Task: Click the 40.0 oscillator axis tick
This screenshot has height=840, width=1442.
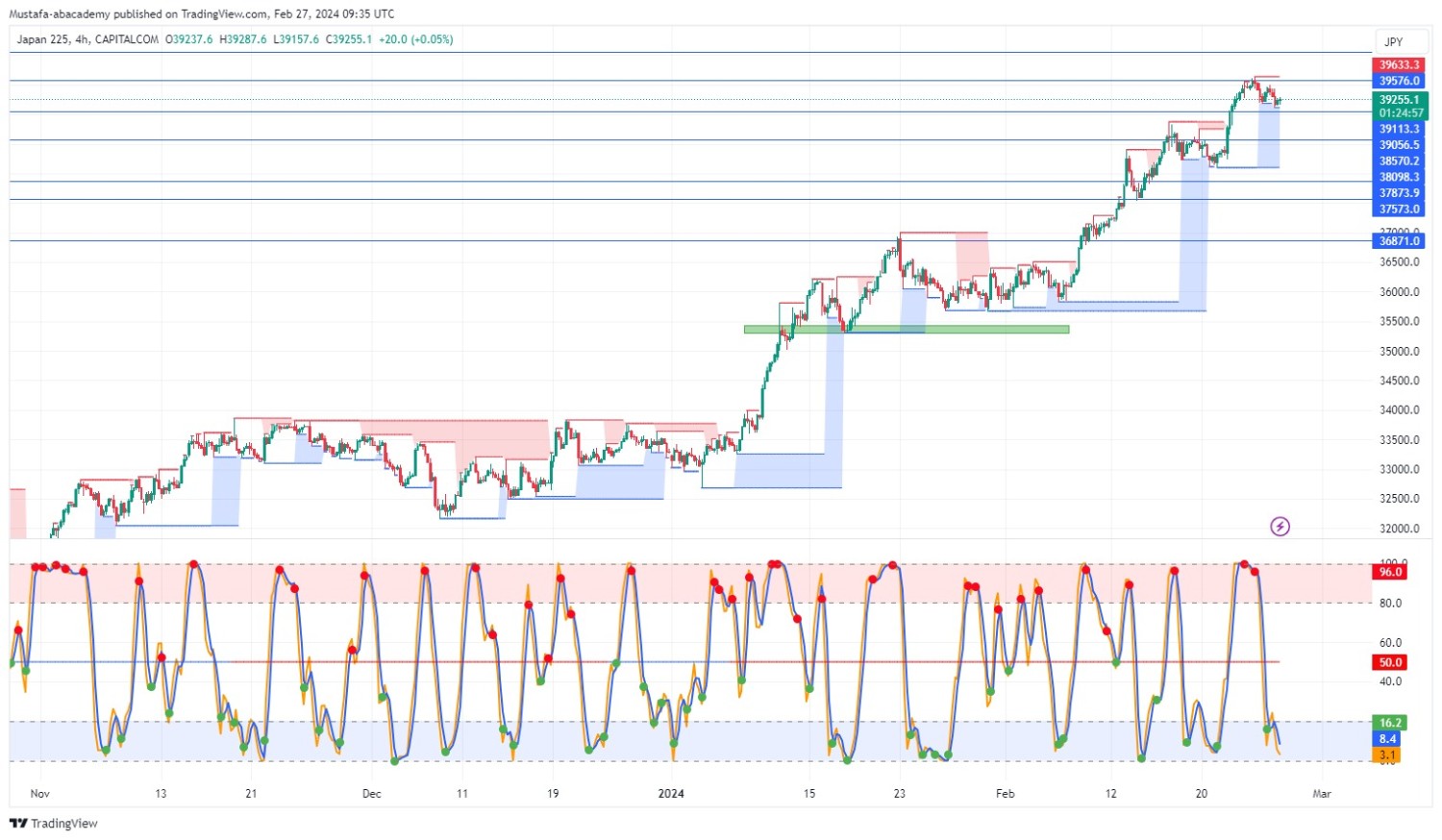Action: (1390, 681)
